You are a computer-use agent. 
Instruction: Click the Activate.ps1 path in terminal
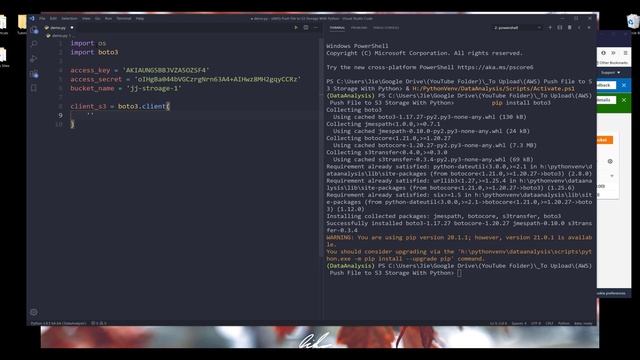pyautogui.click(x=493, y=89)
